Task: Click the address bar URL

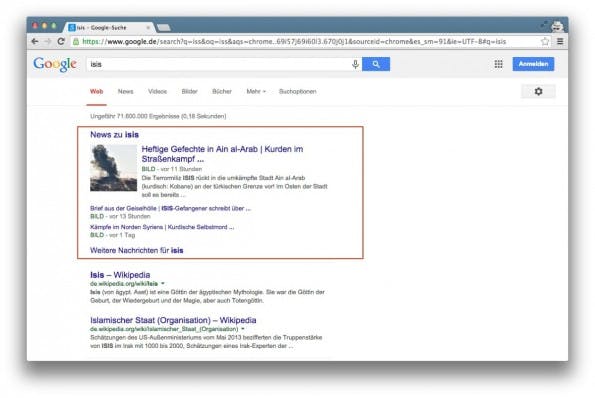Action: tap(294, 41)
